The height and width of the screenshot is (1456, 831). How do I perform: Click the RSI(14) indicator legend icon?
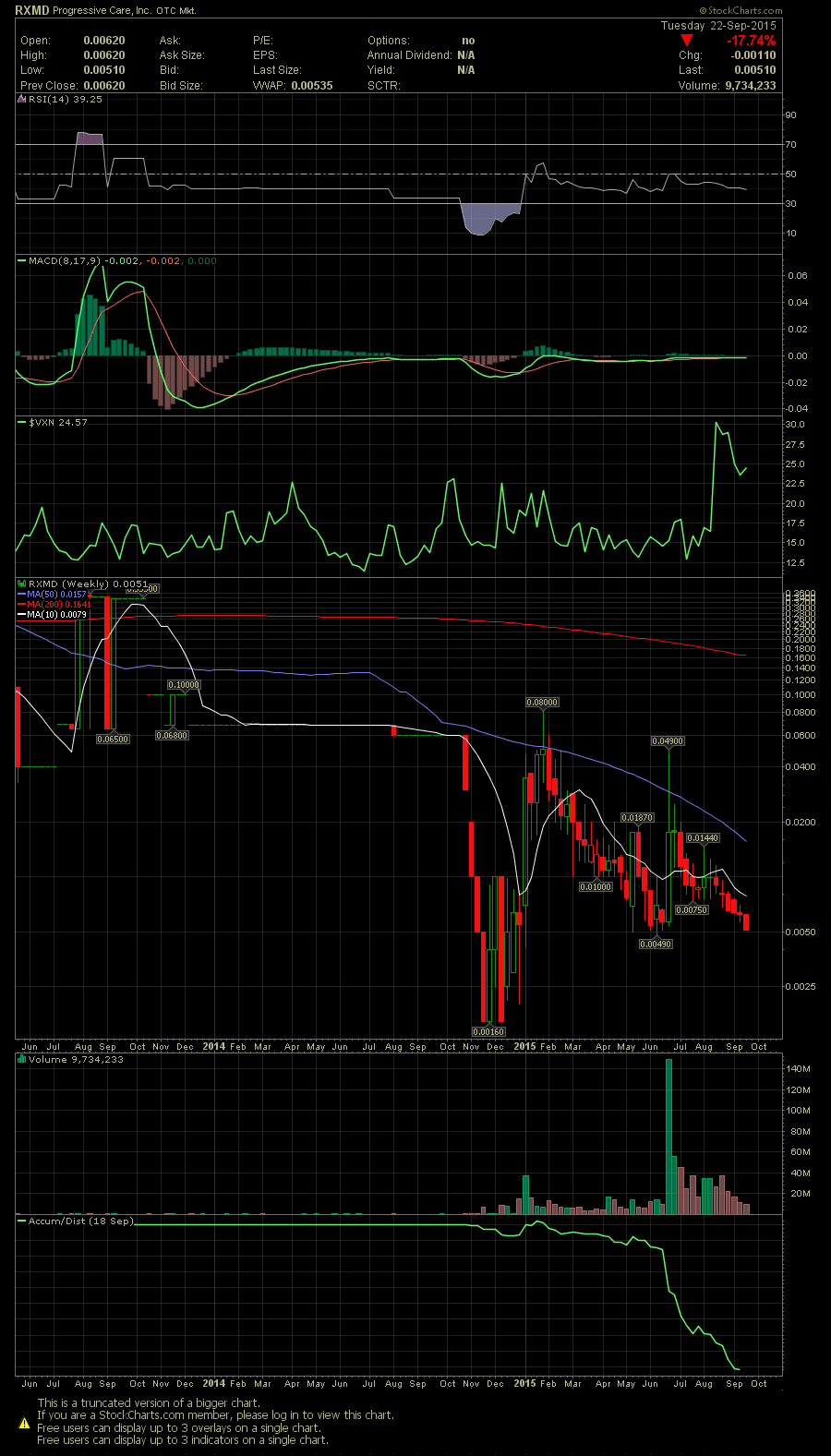pos(22,99)
